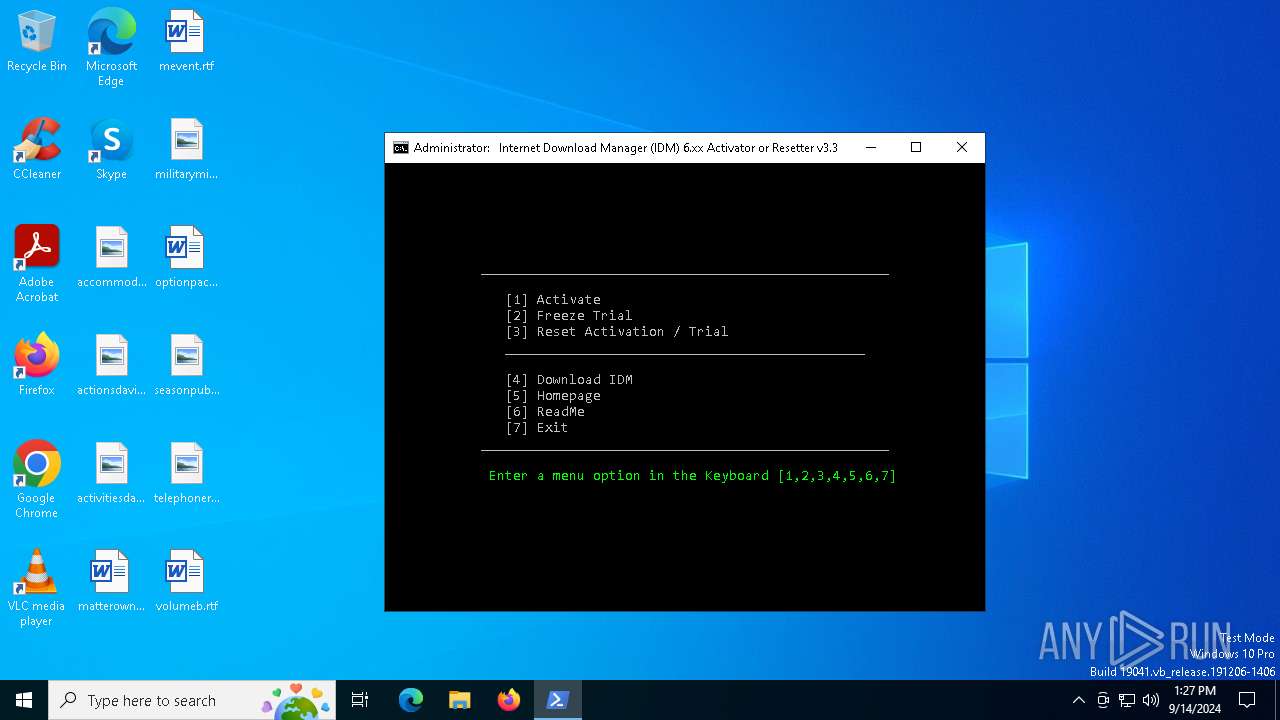
Task: Click the '[1] Activate' menu line
Action: [553, 300]
